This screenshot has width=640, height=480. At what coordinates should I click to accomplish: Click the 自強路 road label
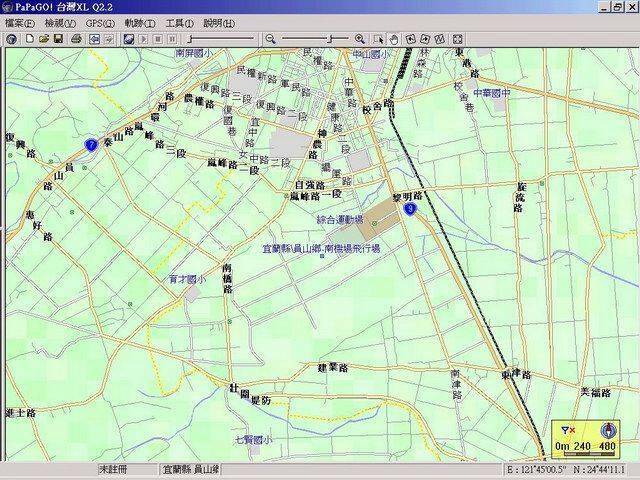pos(310,185)
